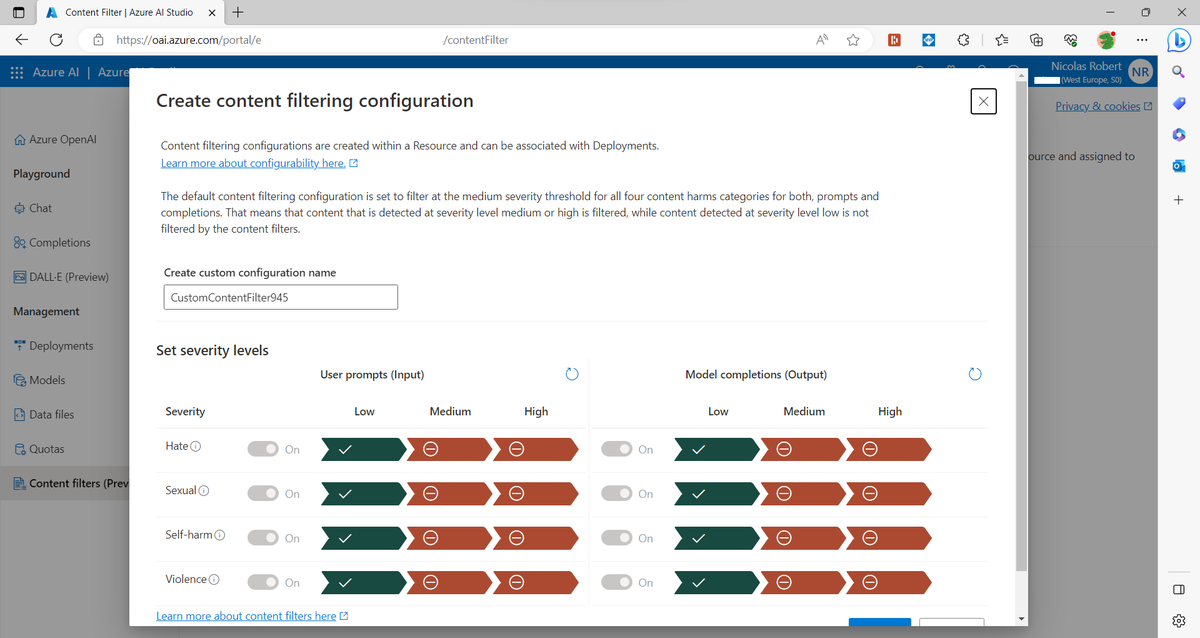Toggle Hate filter for user prompts

pyautogui.click(x=262, y=449)
